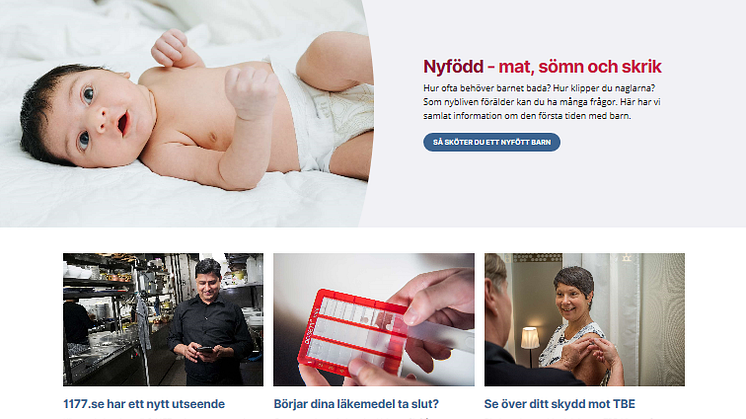The image size is (746, 419).
Task: Click the paragraph about nybliven förälder questions
Action: tap(542, 102)
